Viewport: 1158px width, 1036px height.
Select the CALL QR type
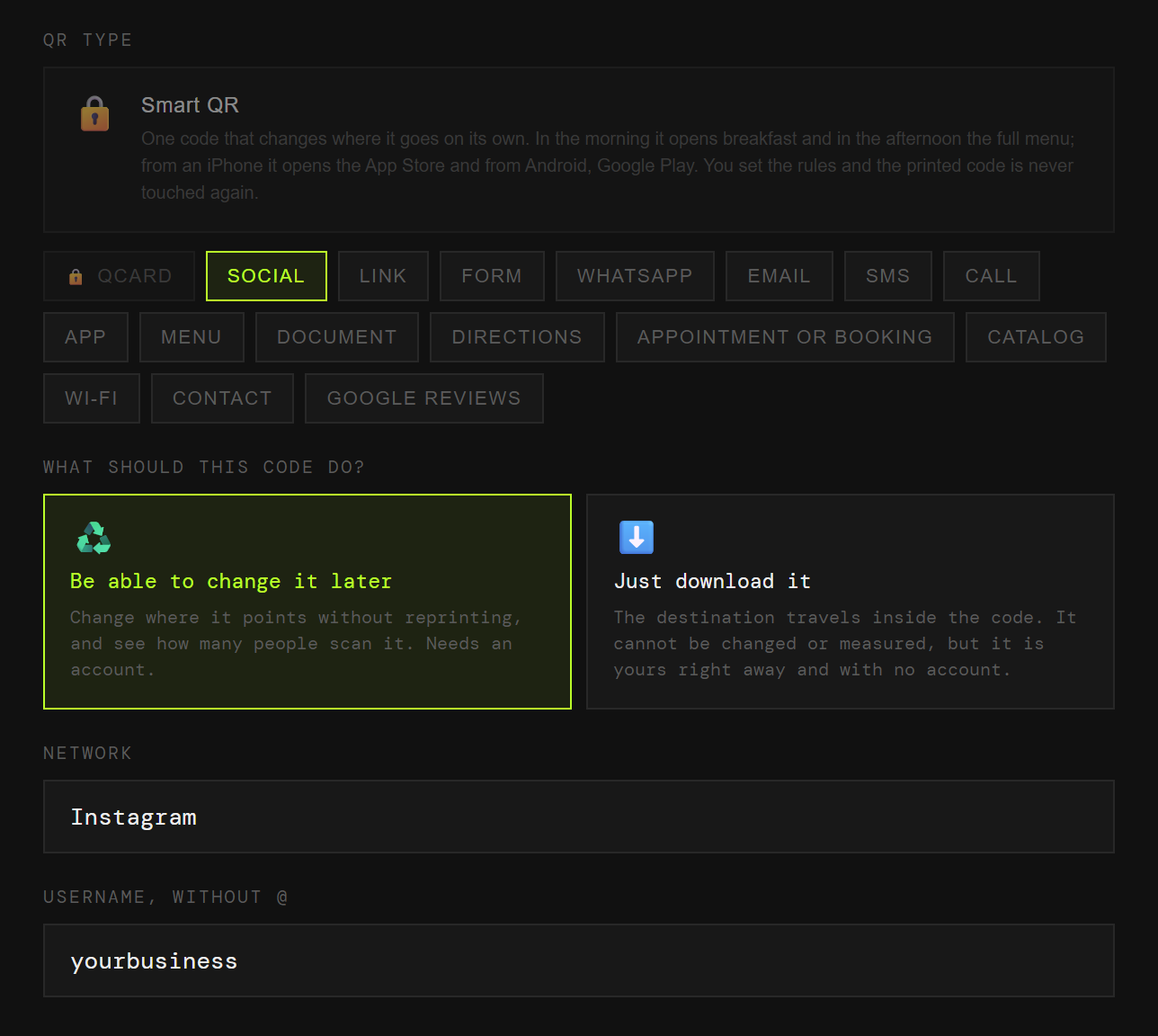coord(992,276)
